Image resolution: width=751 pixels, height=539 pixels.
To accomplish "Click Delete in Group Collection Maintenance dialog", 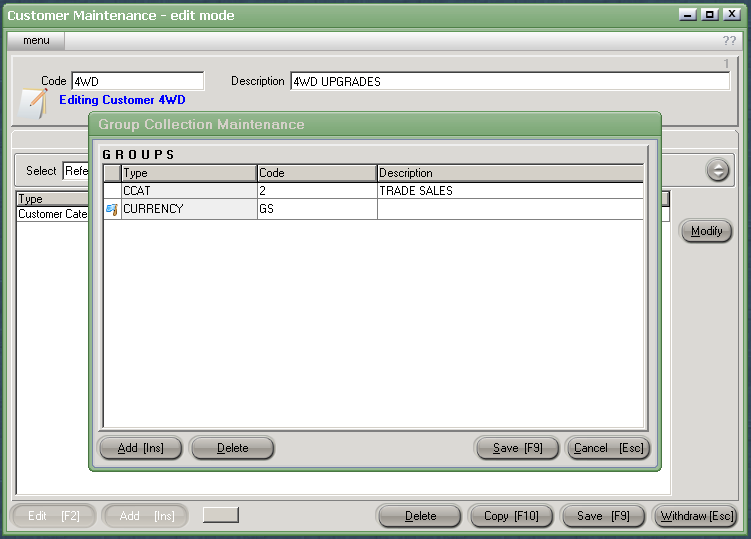I will [x=232, y=448].
